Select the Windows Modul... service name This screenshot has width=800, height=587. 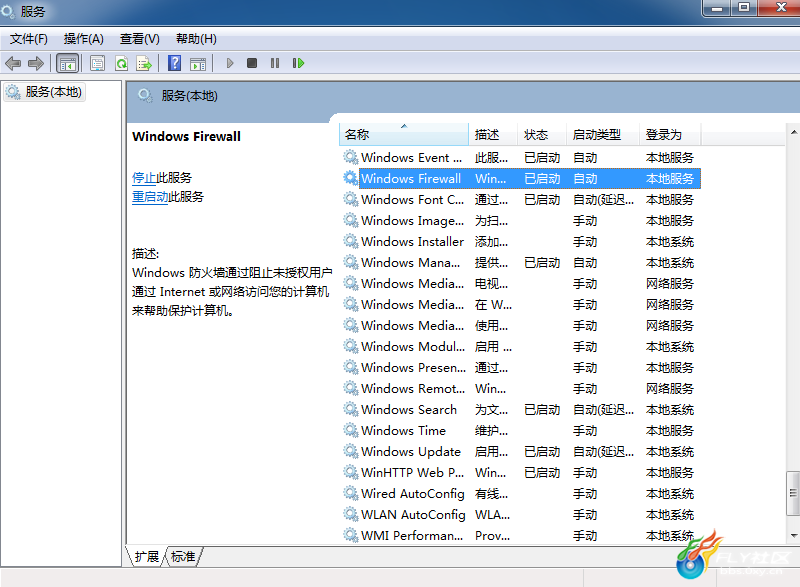click(413, 347)
